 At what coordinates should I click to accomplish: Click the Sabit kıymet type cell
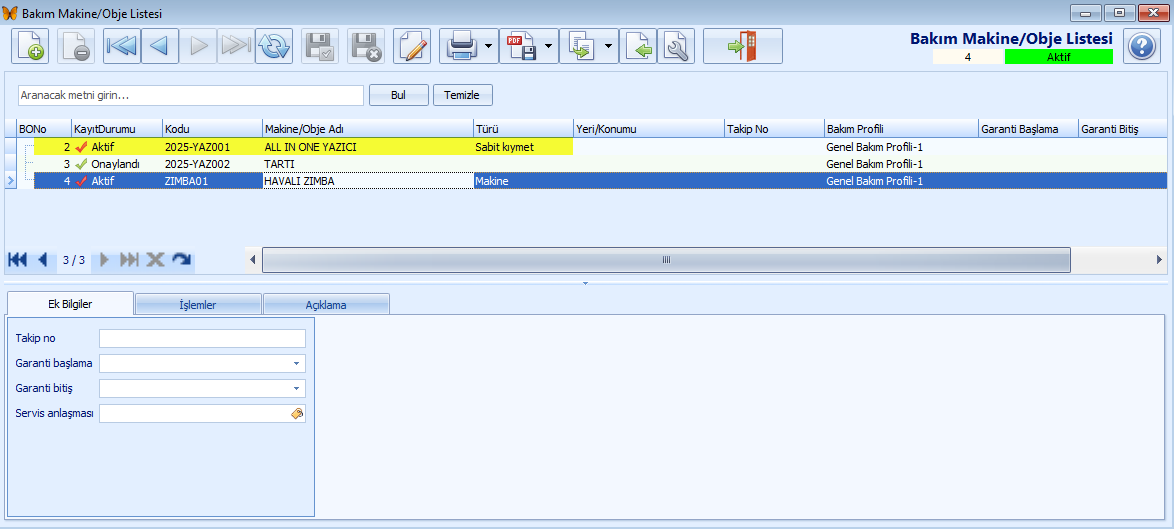pos(523,147)
